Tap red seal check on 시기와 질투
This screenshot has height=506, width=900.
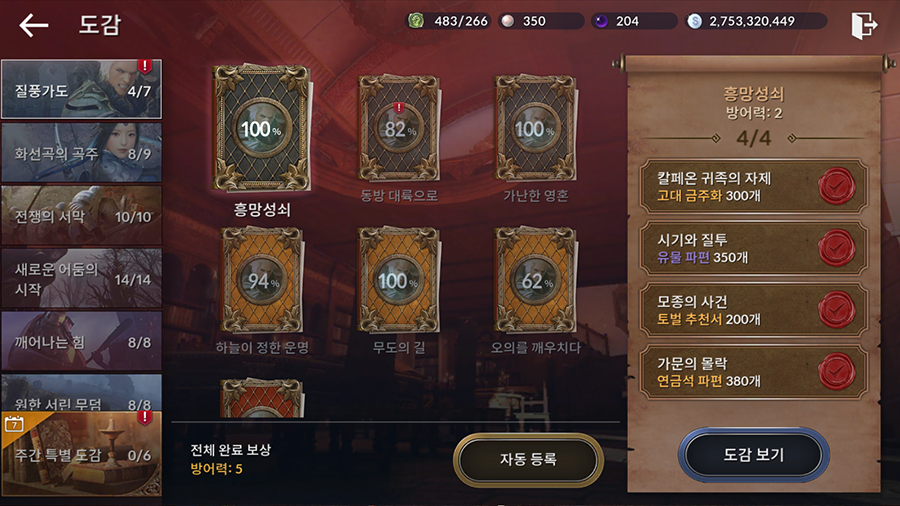[x=836, y=248]
